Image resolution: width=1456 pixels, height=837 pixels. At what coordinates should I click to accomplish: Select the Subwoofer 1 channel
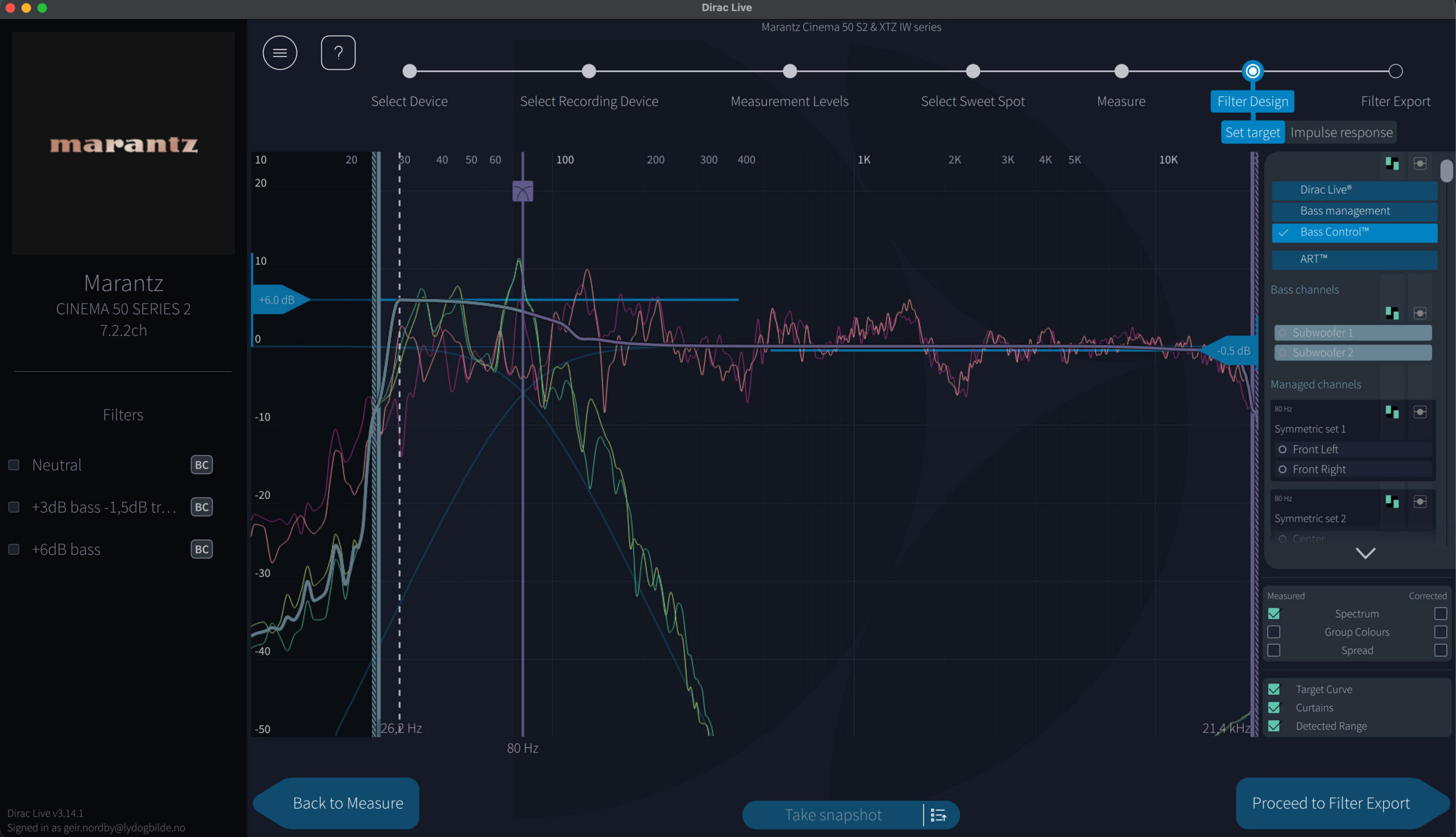point(1353,333)
